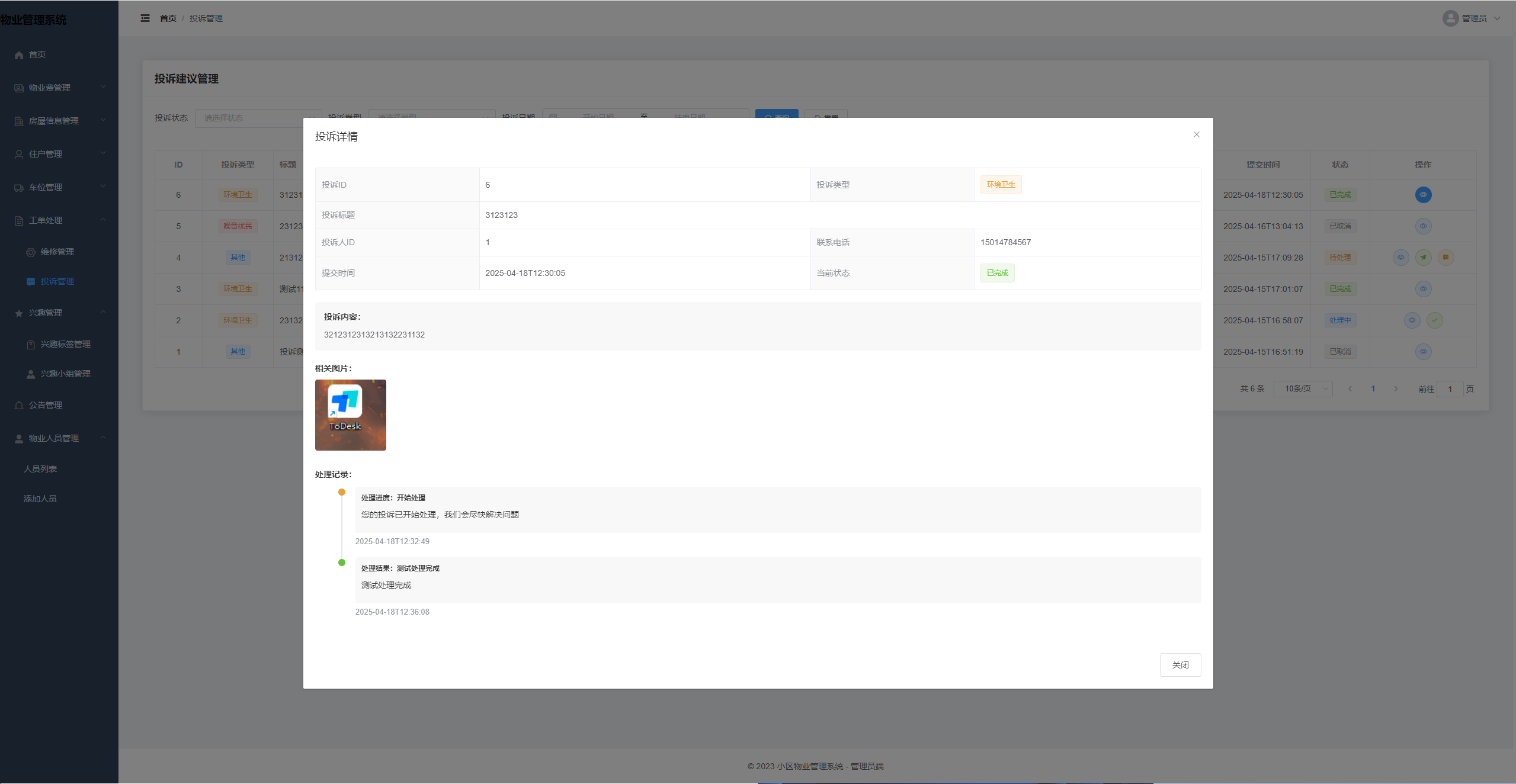Click the eye view icon for the 2025-04-15T17:01:07 row
Screen dimensions: 1516x784
point(1423,289)
